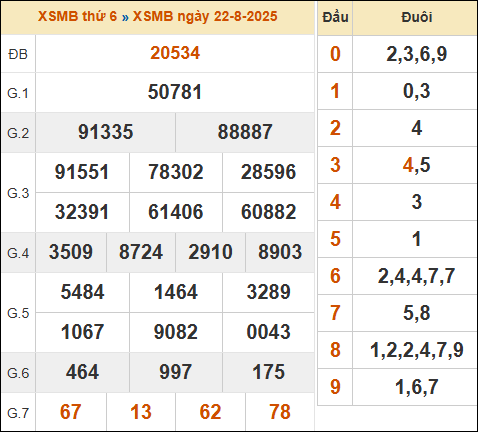
Task: Click the G.1 row label
Action: tap(18, 93)
